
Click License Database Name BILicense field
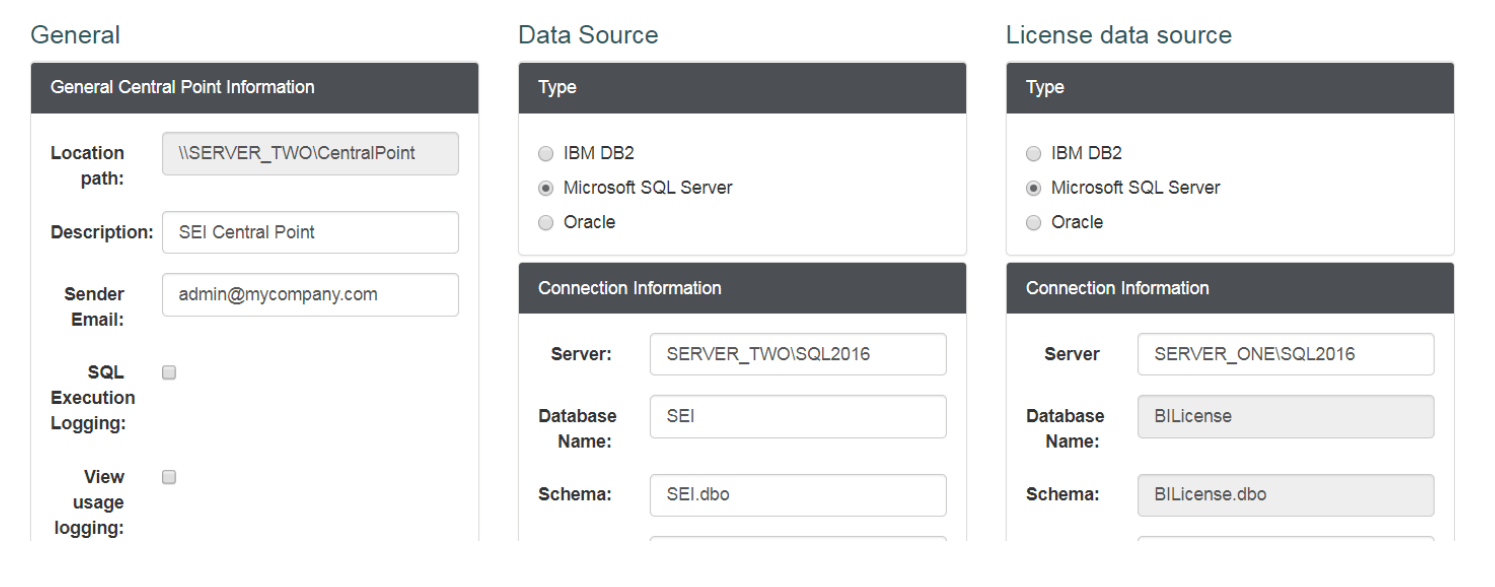[1285, 416]
